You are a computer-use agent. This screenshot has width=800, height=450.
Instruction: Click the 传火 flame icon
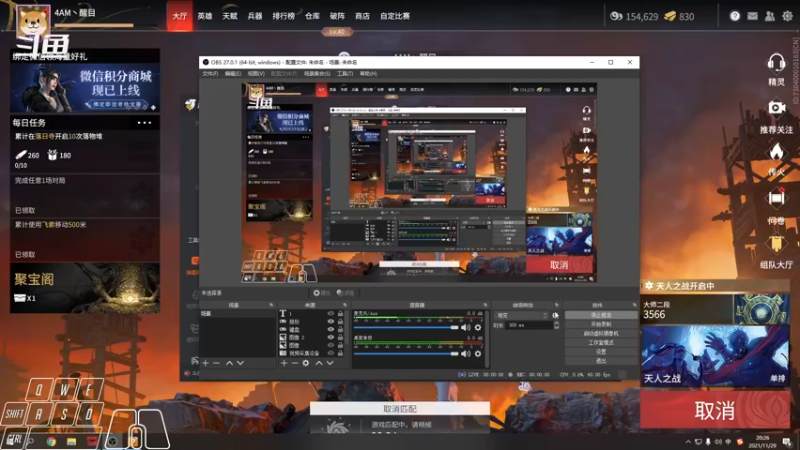[x=776, y=152]
